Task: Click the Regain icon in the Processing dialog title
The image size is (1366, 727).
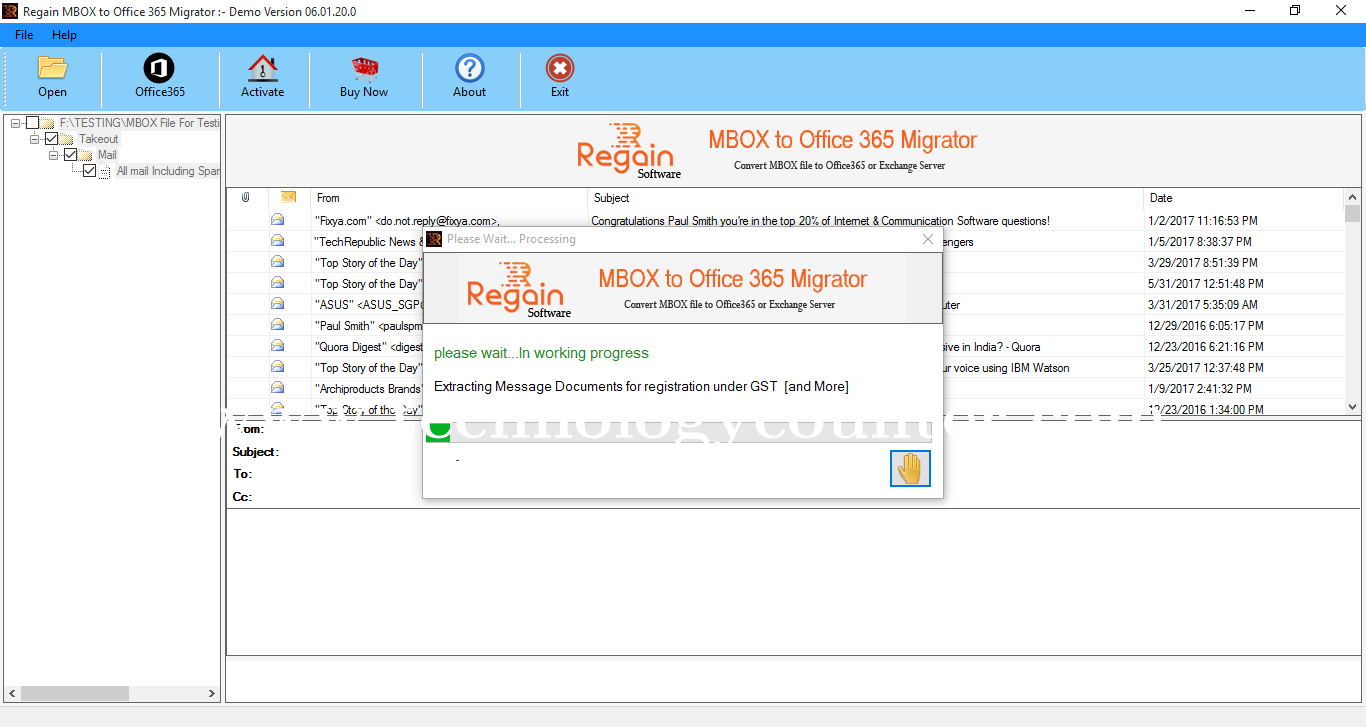Action: [434, 239]
